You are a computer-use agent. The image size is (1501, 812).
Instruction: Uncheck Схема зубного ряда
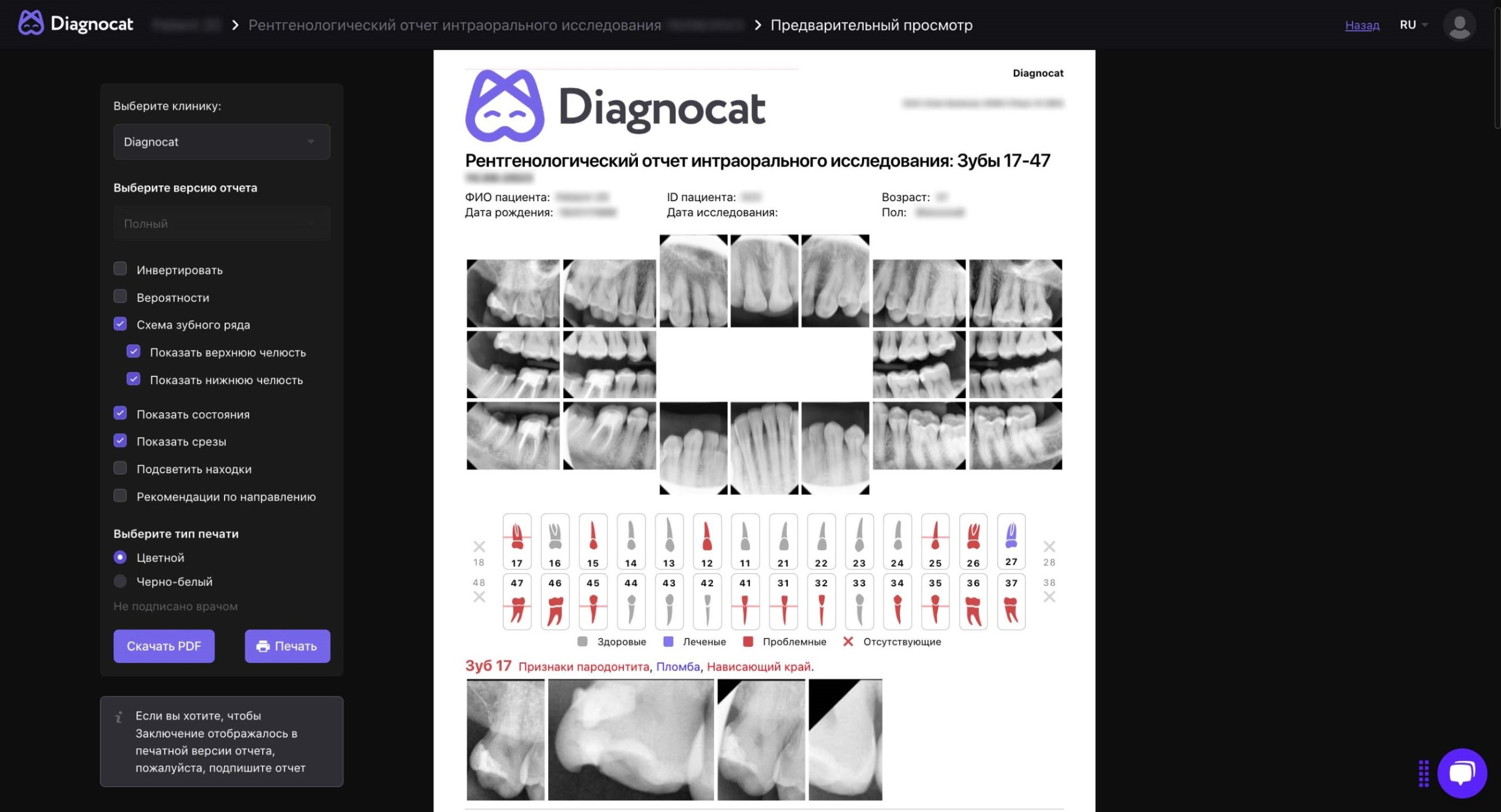click(x=120, y=324)
